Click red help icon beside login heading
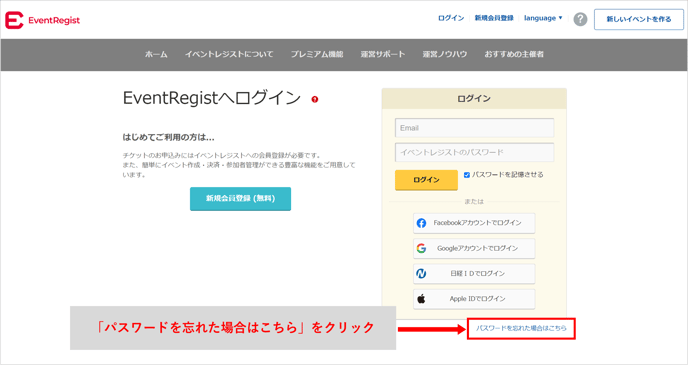688x365 pixels. tap(315, 99)
